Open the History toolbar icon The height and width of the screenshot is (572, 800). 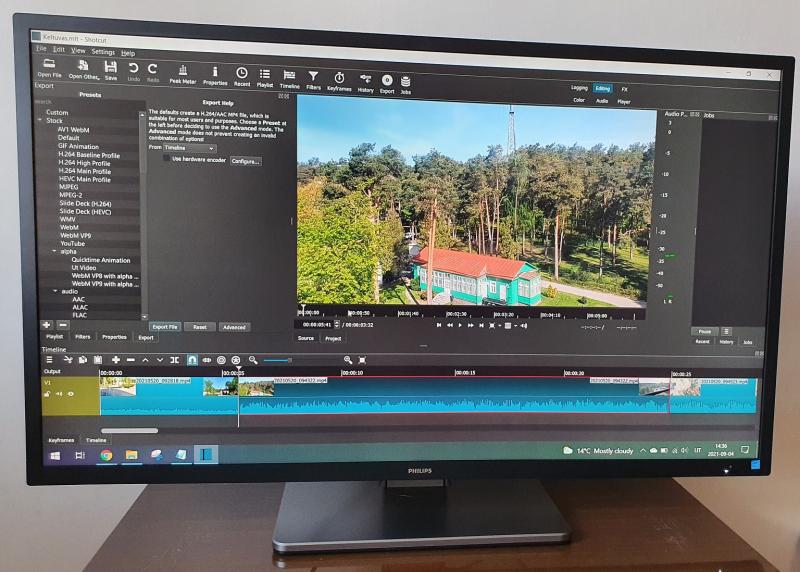click(x=365, y=83)
